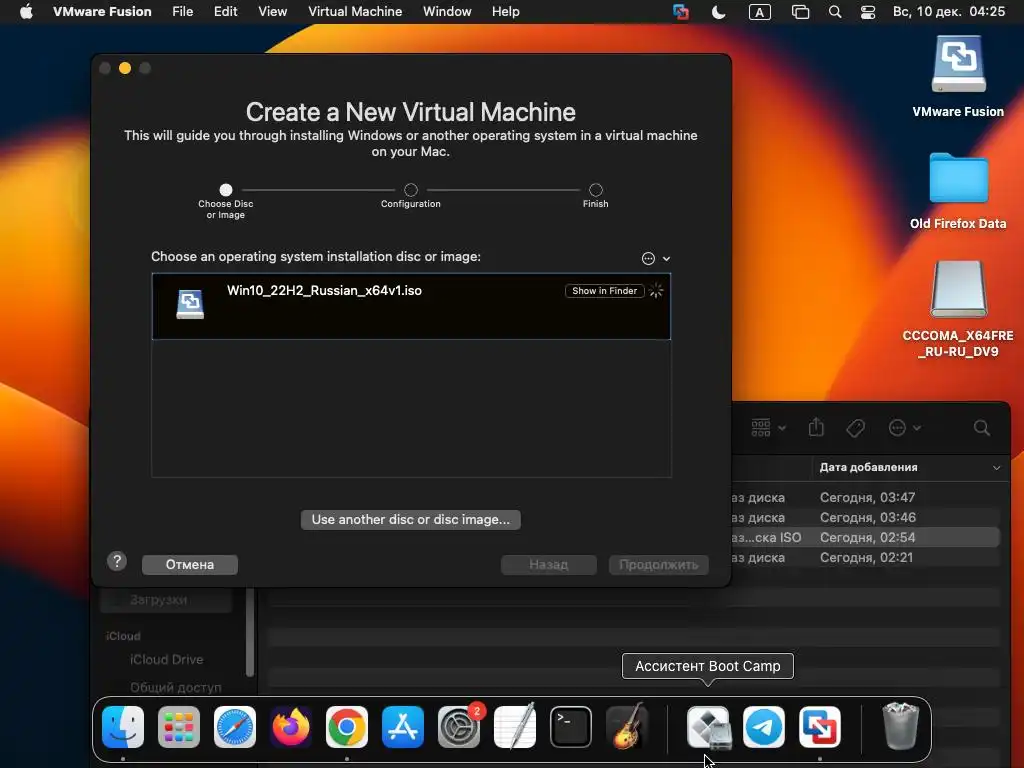Select the VMware Fusion desktop disk icon
The image size is (1024, 768).
(958, 64)
